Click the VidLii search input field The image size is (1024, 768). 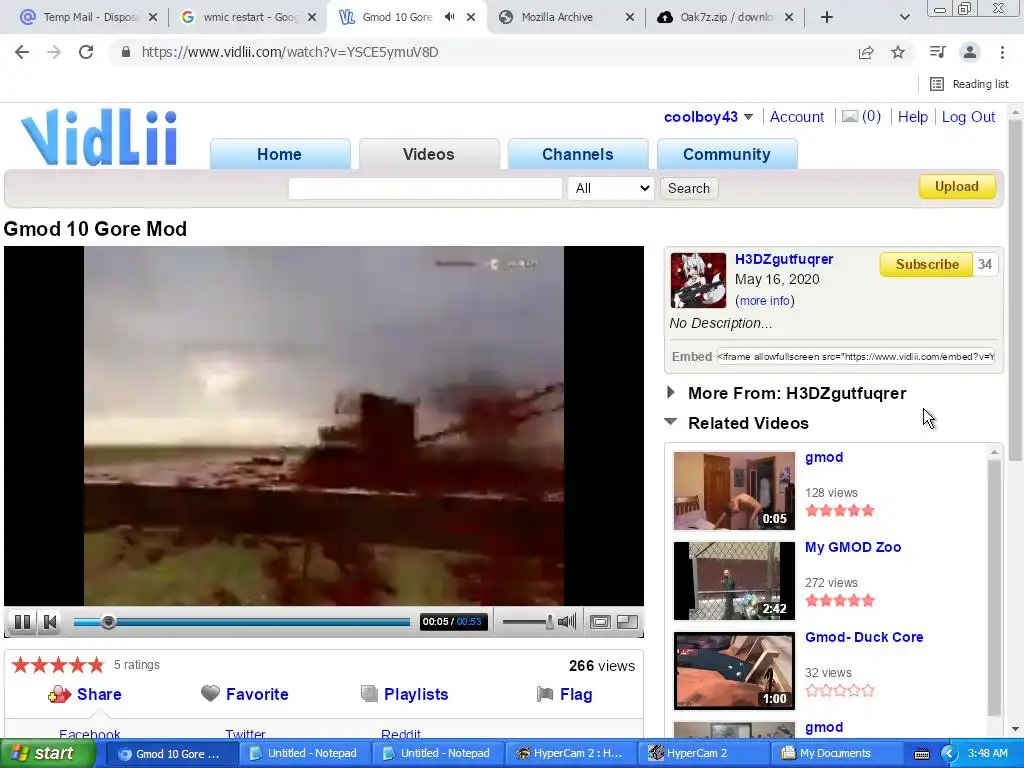click(425, 188)
